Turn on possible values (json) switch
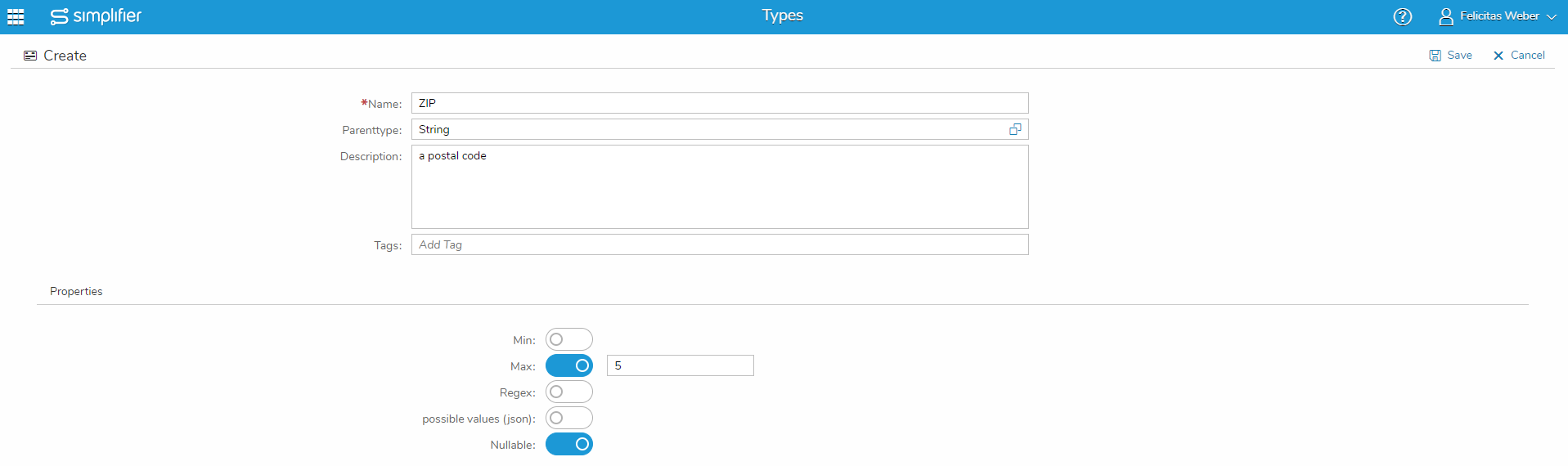Viewport: 1568px width, 466px height. (568, 418)
